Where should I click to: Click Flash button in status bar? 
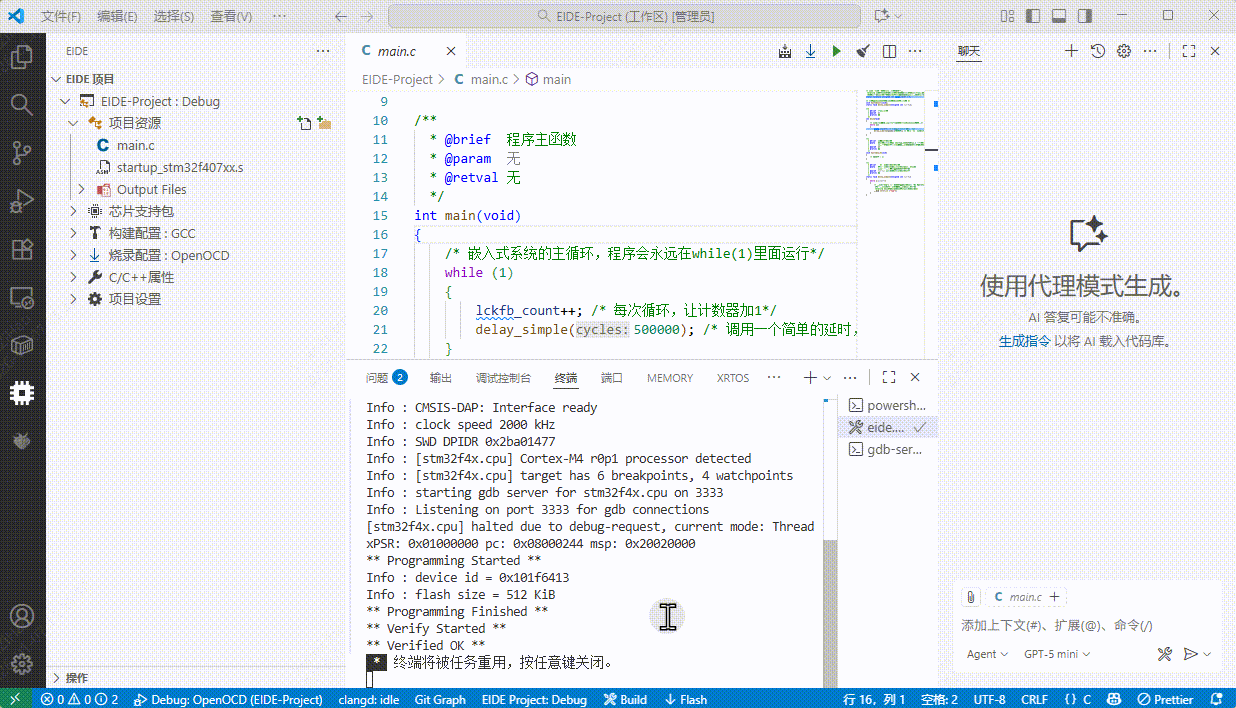686,699
